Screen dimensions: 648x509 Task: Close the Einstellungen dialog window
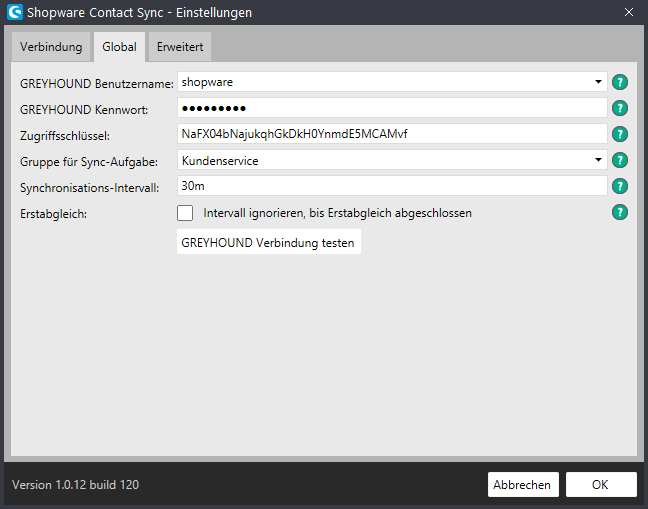coord(629,12)
